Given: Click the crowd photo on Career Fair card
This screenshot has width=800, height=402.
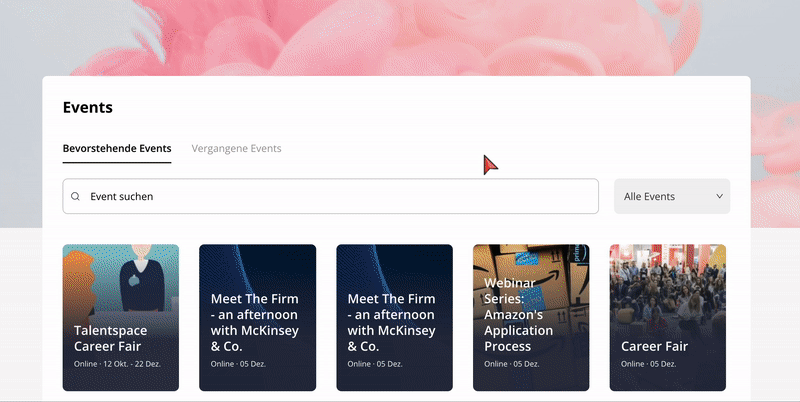Looking at the screenshot, I should pos(668,288).
